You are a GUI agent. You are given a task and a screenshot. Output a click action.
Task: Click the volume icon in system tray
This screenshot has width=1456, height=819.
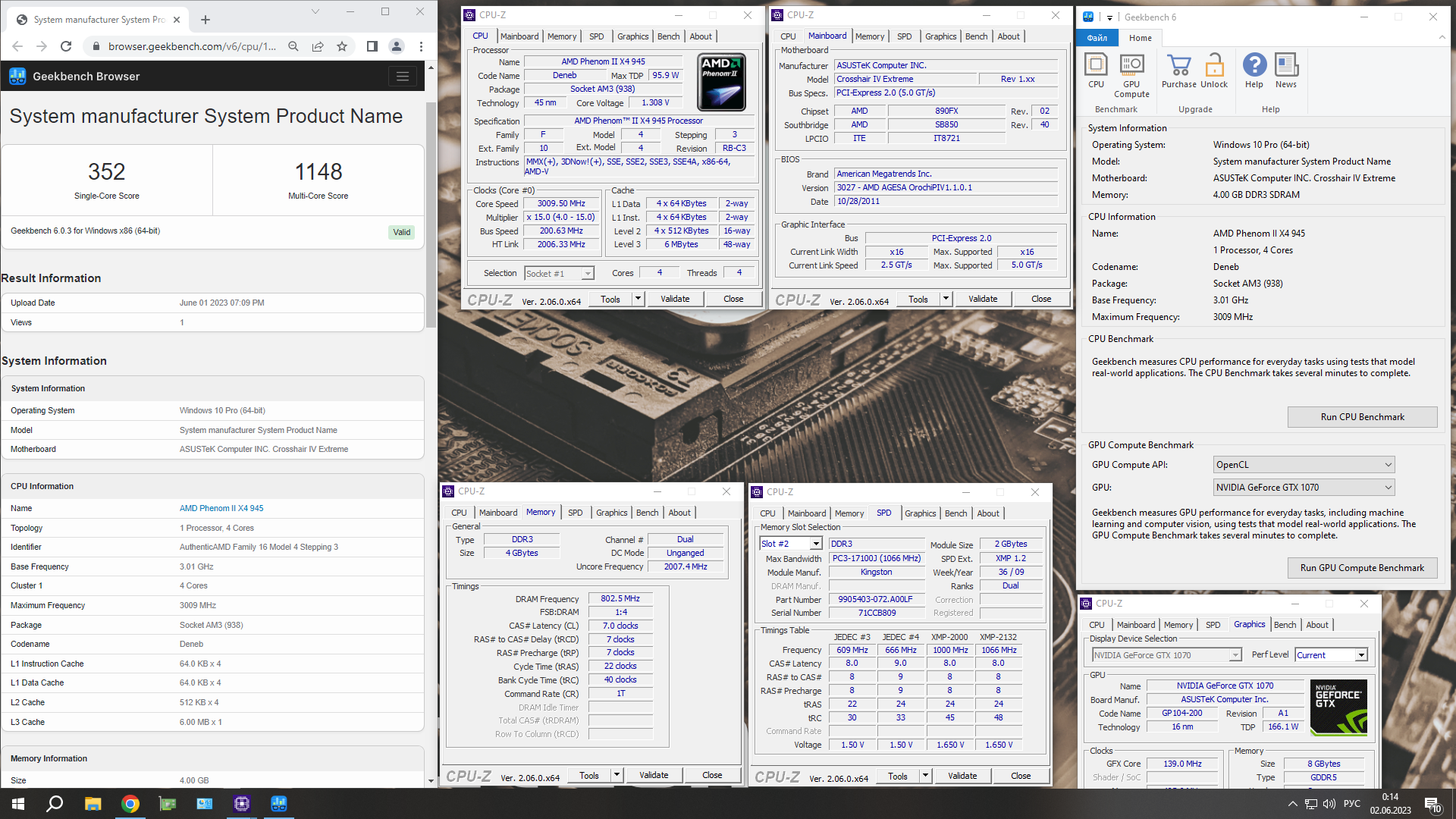pos(1329,804)
